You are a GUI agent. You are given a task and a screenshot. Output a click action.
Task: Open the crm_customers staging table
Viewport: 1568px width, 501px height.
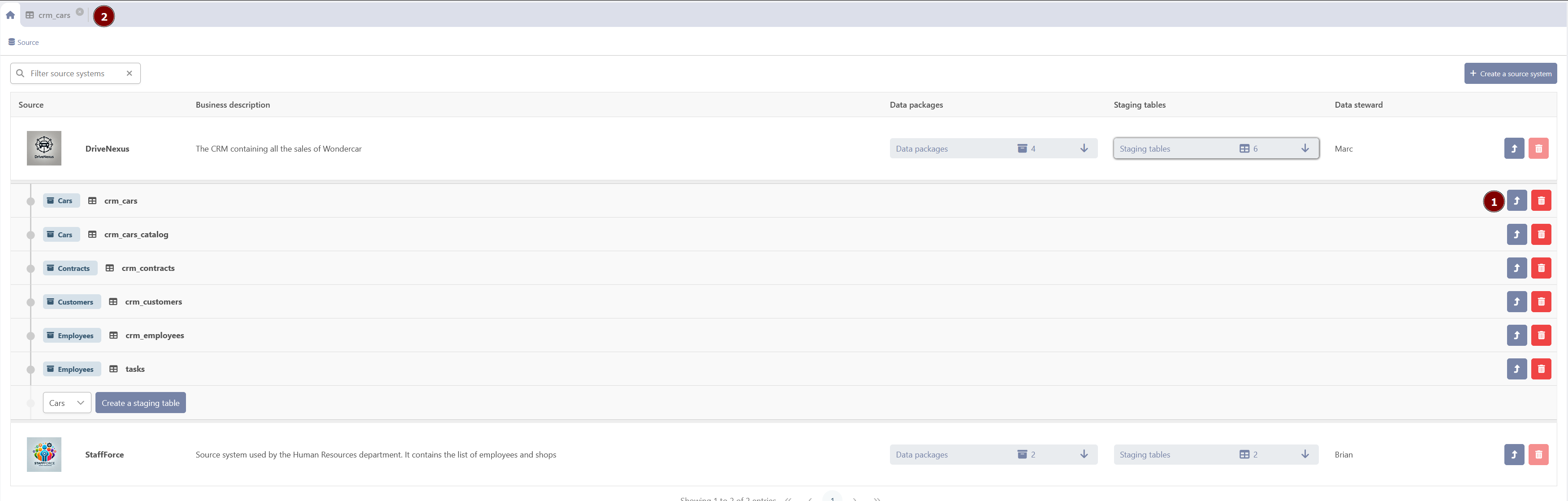[1516, 301]
